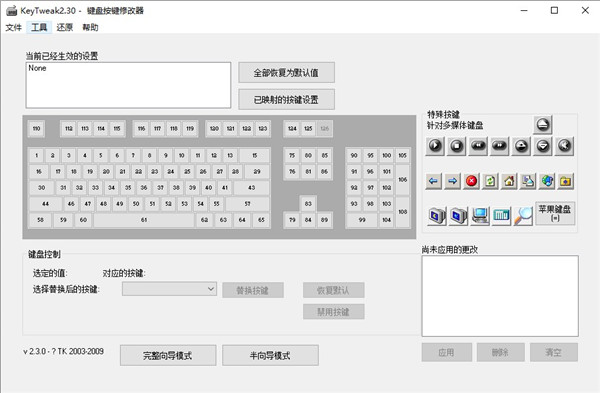Click the calculator special button
The width and height of the screenshot is (600, 393).
pyautogui.click(x=501, y=215)
